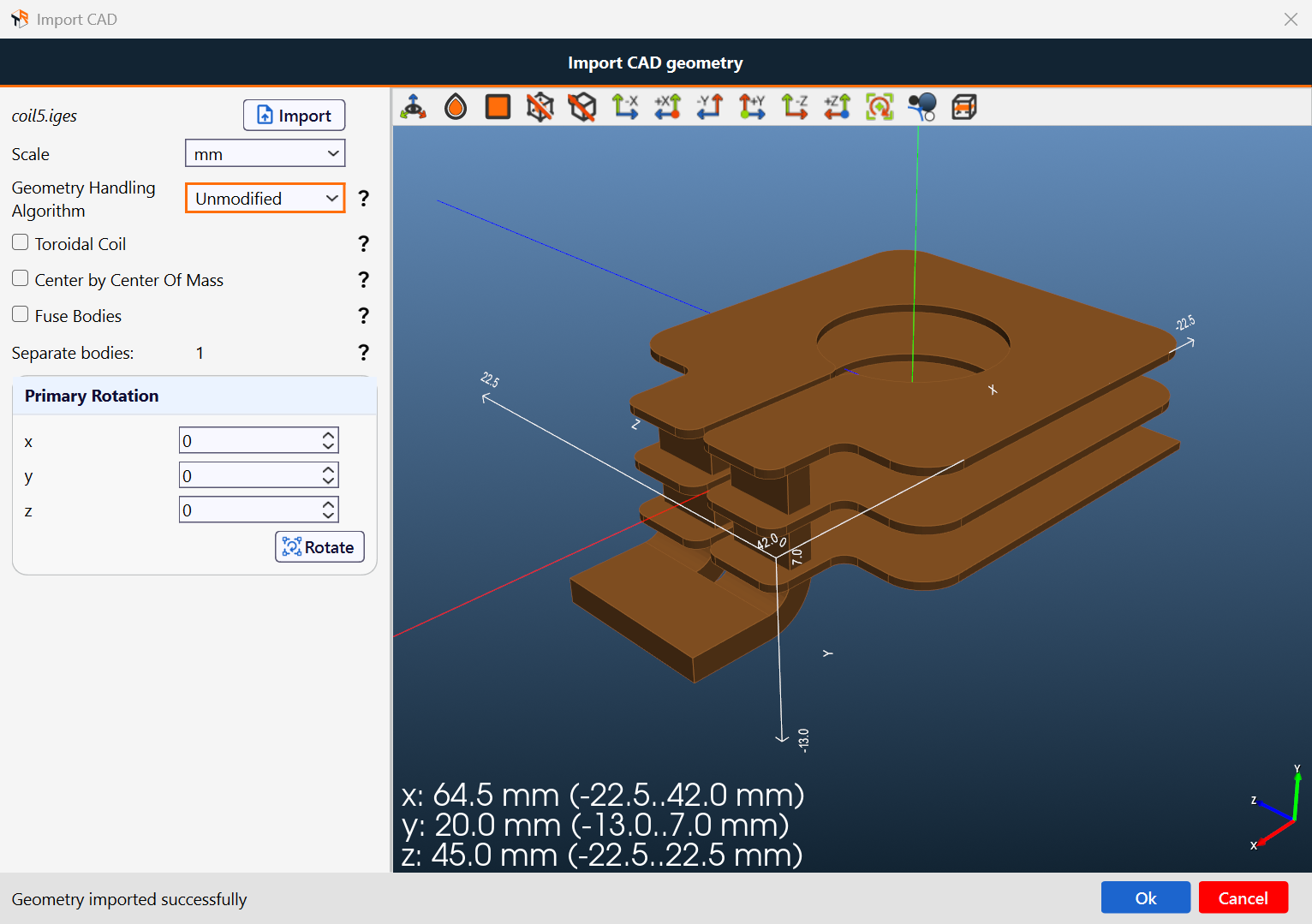Click the blue sphere toolbar icon
Screen dimensions: 1312x924
click(921, 107)
